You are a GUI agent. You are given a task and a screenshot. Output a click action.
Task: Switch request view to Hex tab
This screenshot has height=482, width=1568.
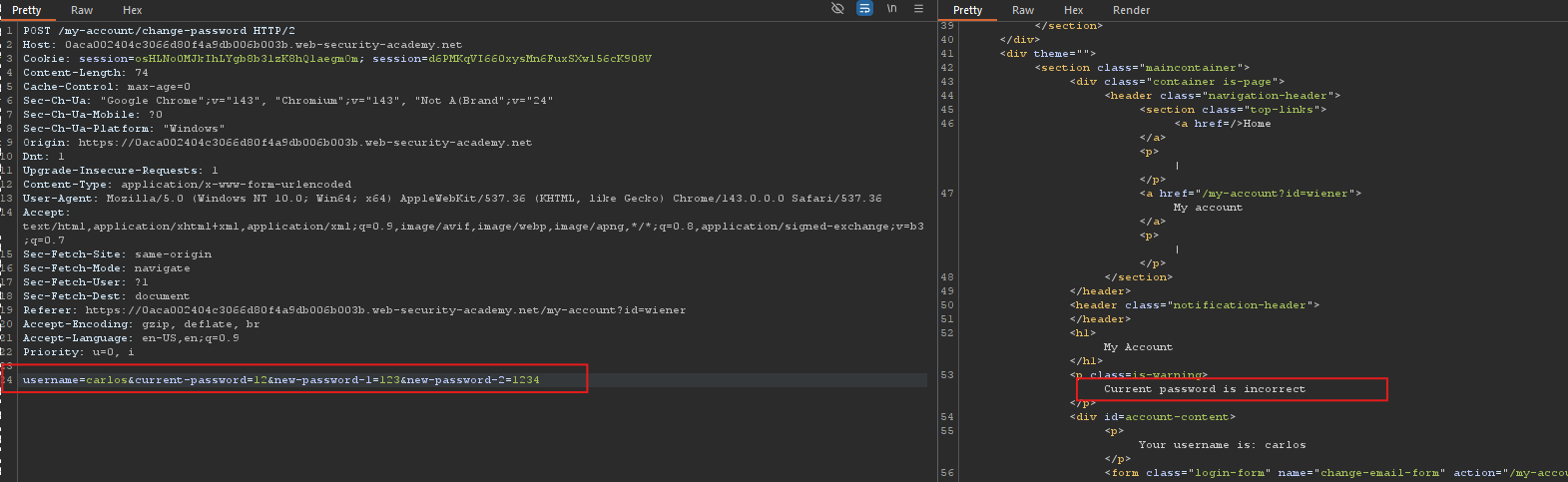[x=133, y=10]
